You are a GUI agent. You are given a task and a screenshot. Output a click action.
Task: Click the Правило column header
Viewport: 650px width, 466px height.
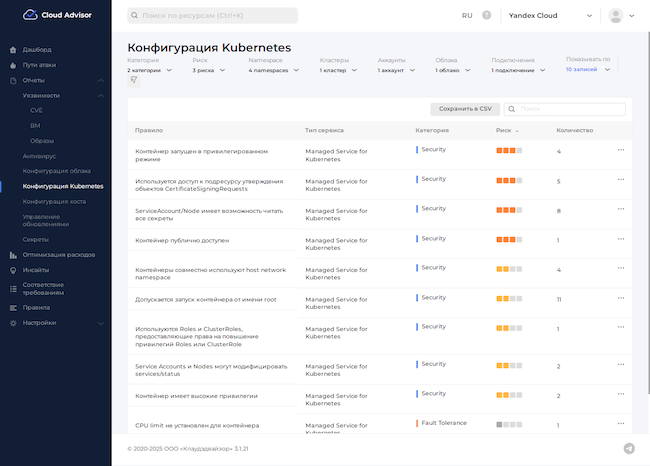click(149, 130)
